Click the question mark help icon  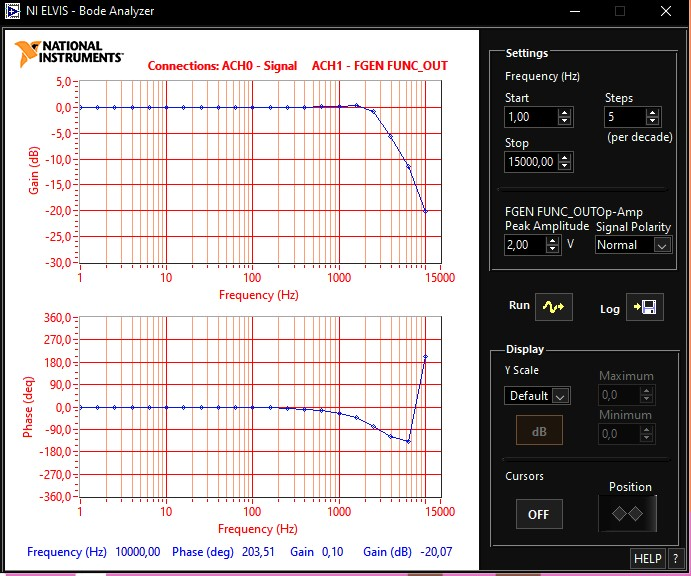tap(675, 558)
